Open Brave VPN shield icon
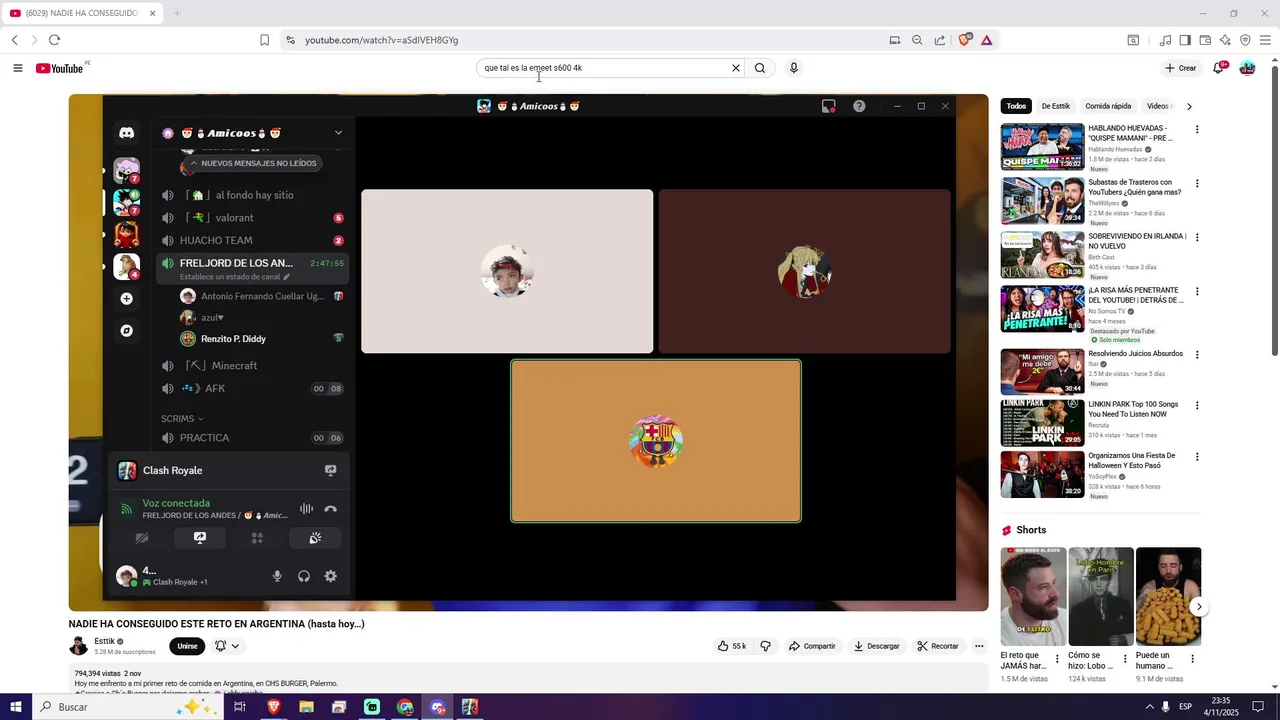Image resolution: width=1280 pixels, height=720 pixels. point(1245,40)
